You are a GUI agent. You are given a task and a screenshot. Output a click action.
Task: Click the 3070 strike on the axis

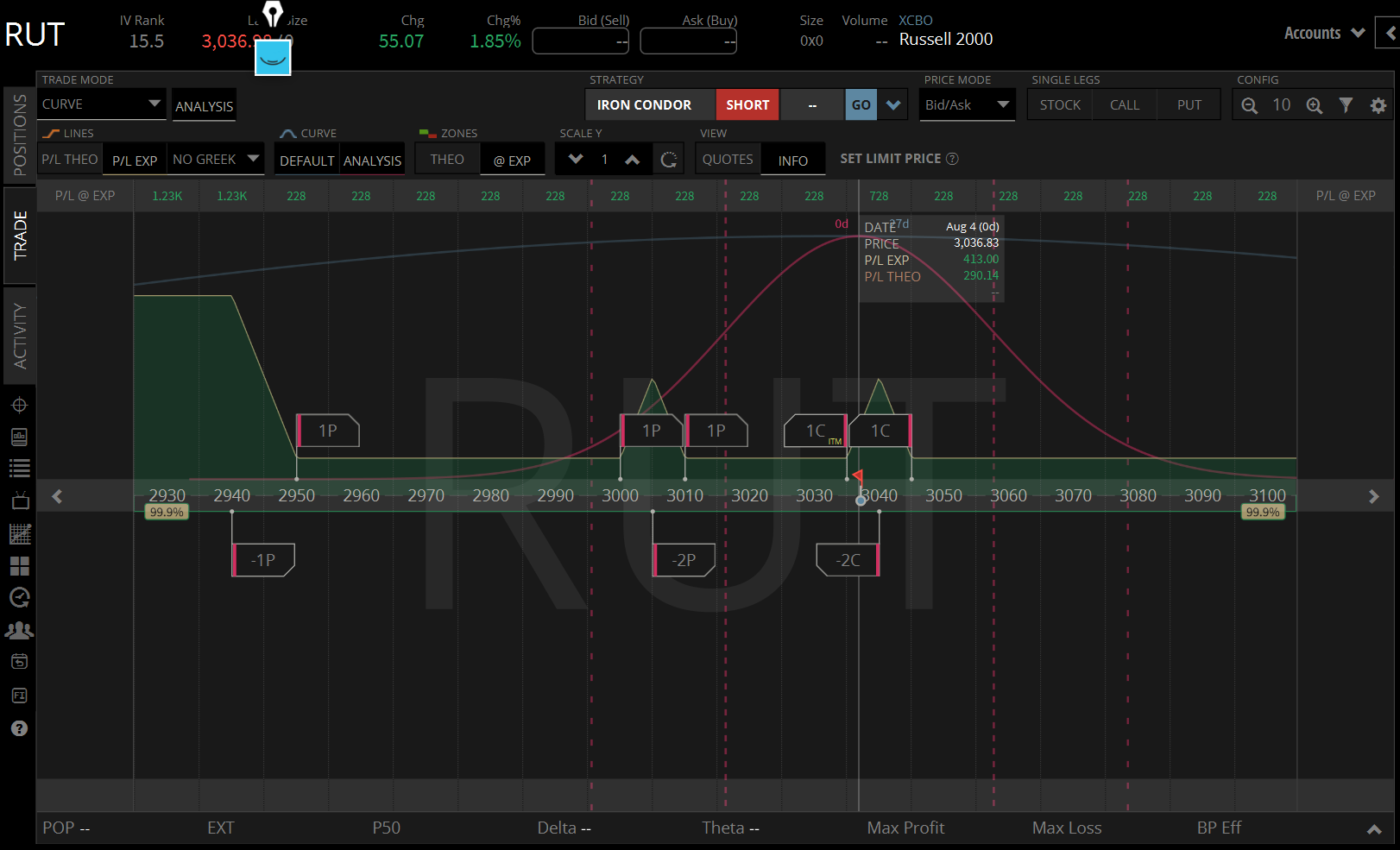pyautogui.click(x=1073, y=495)
